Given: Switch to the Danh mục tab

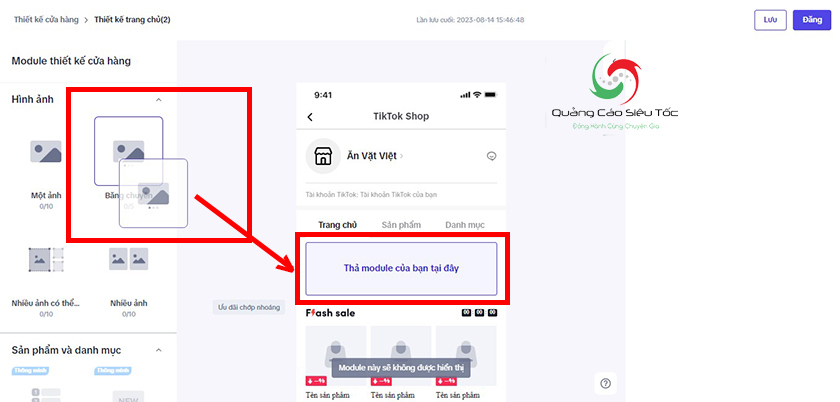Looking at the screenshot, I should tap(465, 225).
